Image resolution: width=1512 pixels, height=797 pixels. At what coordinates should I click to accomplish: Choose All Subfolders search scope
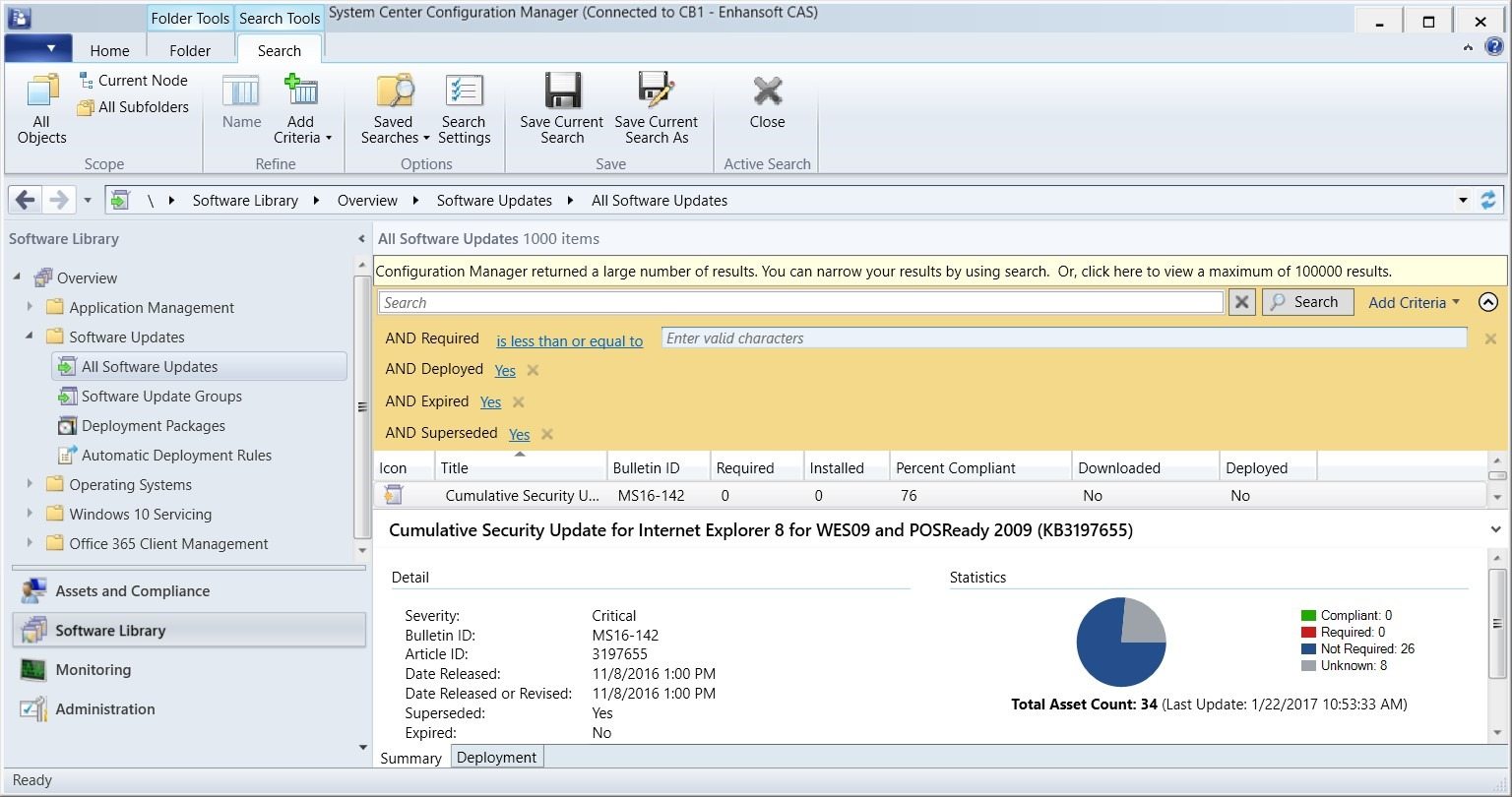134,107
